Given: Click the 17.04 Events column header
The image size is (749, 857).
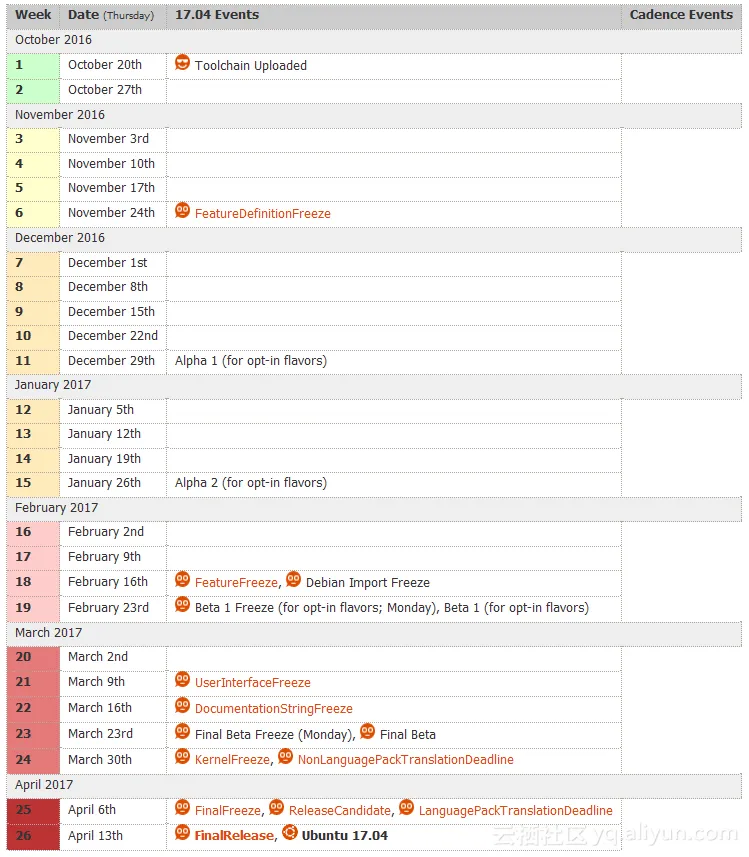Looking at the screenshot, I should pos(217,15).
